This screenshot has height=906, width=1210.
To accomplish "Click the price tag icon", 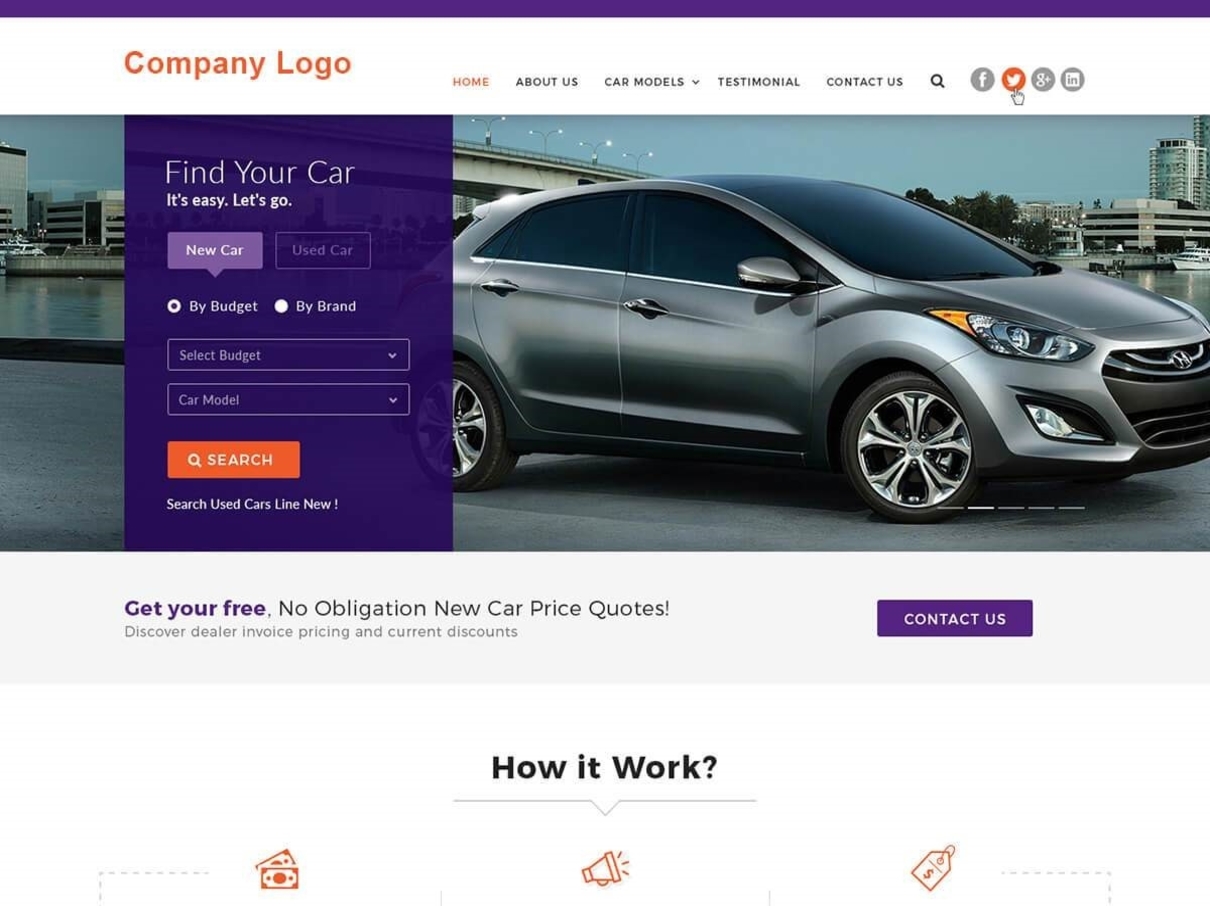I will [x=933, y=867].
